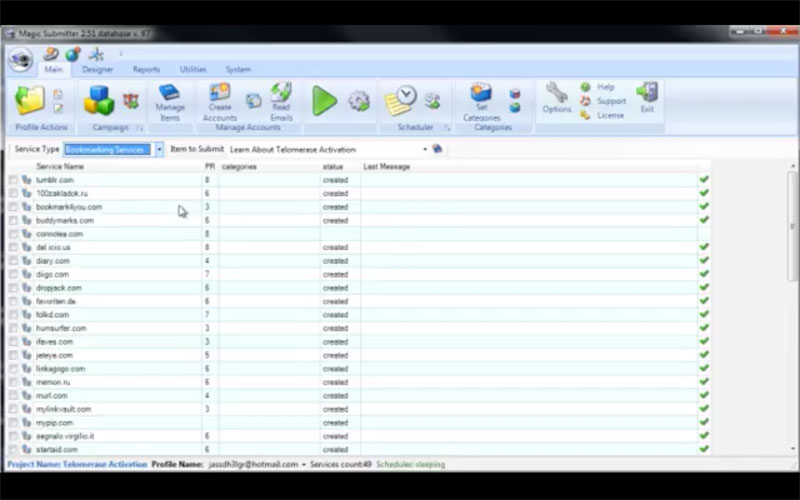The width and height of the screenshot is (800, 500).
Task: Open the Service Type dropdown arrow
Action: pyautogui.click(x=159, y=149)
